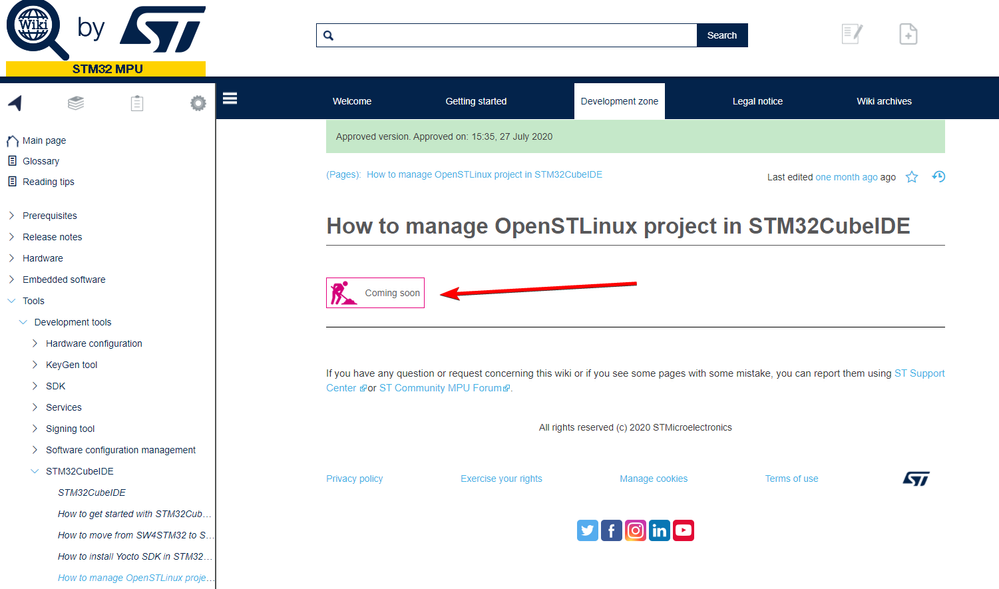Viewport: 999px width, 589px height.
Task: Open page history clock icon
Action: pyautogui.click(x=938, y=177)
